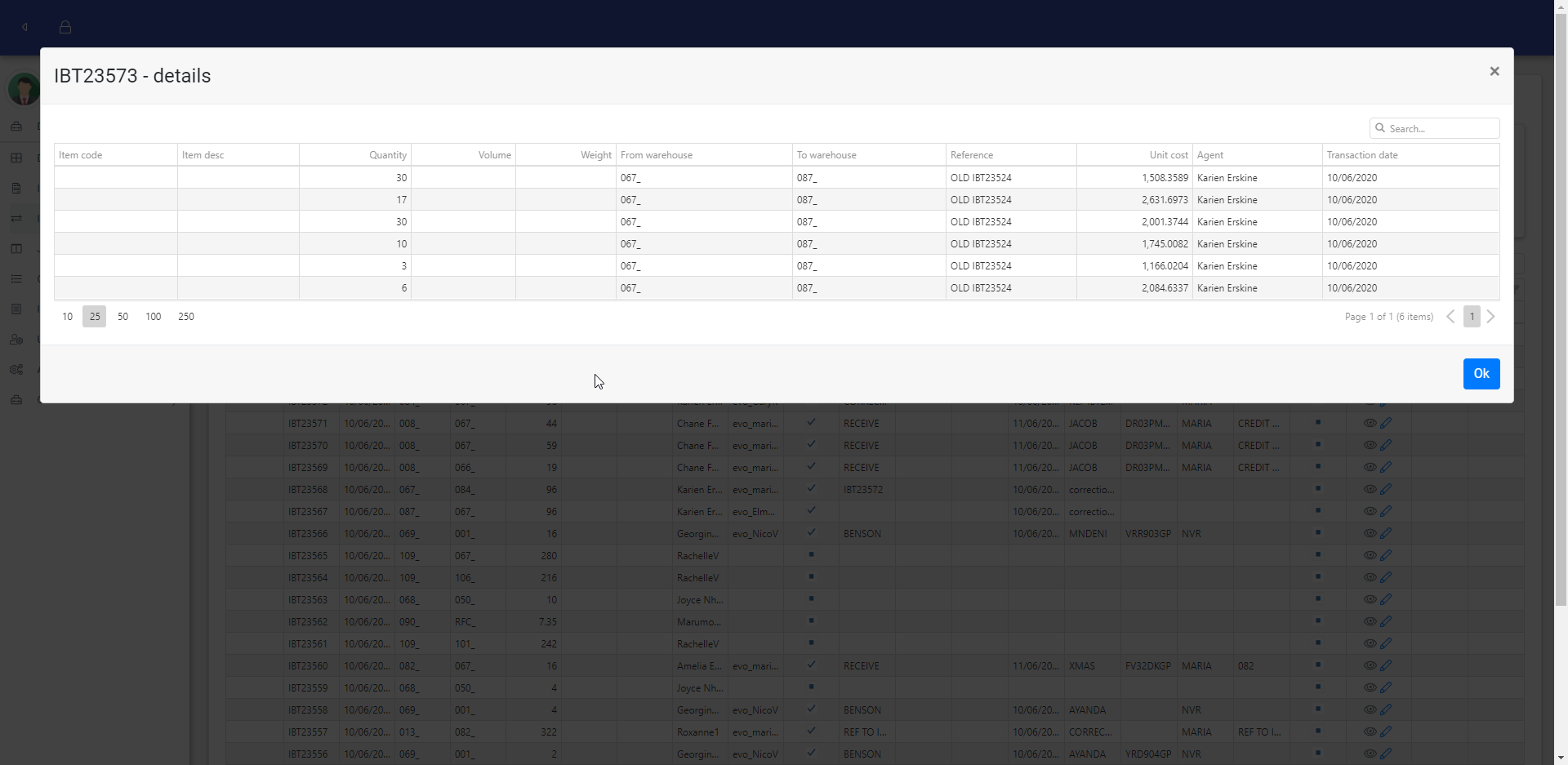
Task: Toggle the checkmark in IBT23570 row
Action: 811,445
